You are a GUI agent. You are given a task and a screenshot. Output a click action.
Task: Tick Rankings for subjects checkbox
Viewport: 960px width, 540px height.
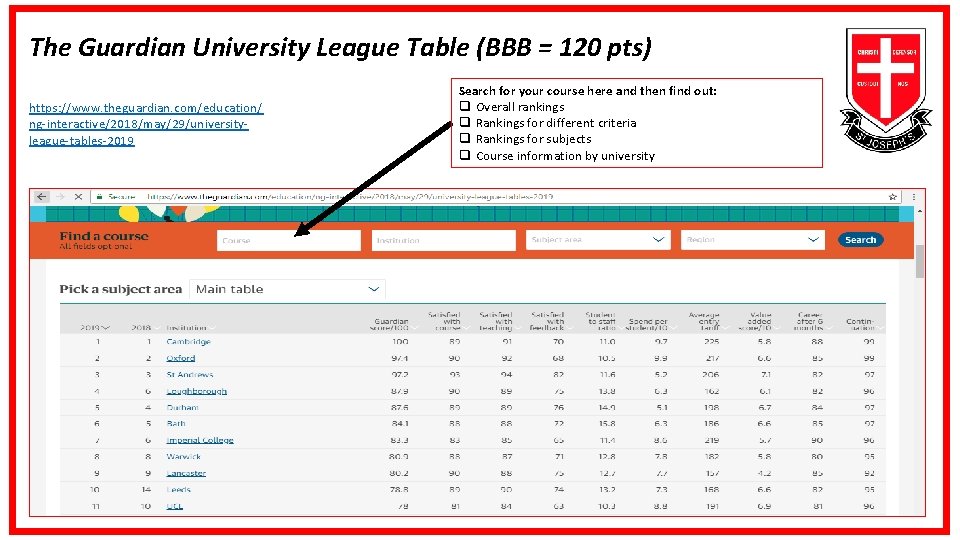465,138
